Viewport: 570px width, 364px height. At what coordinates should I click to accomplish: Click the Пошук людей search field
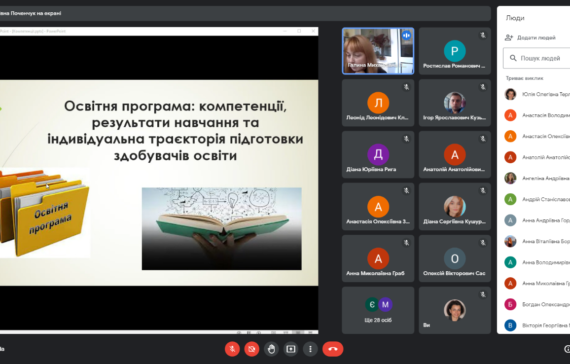pos(537,58)
